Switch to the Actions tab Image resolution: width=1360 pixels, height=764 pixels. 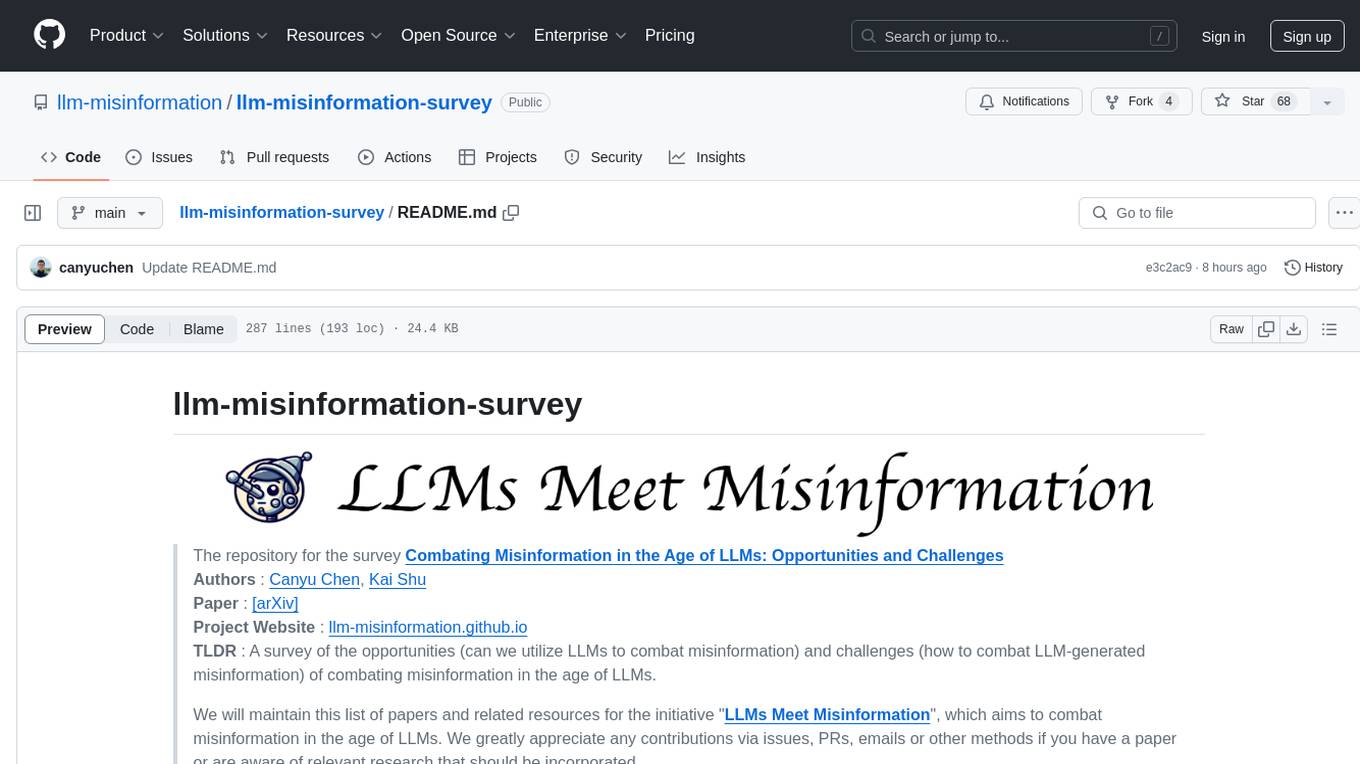[x=395, y=157]
